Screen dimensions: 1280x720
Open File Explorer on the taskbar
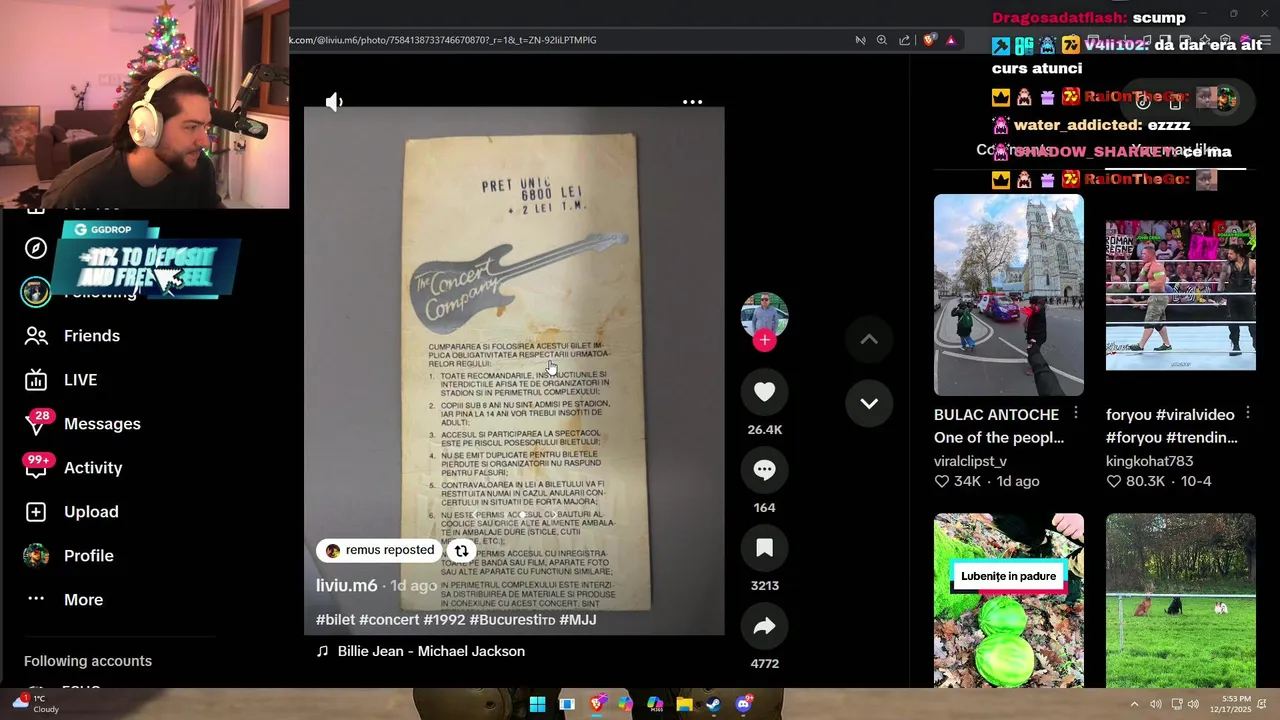684,705
